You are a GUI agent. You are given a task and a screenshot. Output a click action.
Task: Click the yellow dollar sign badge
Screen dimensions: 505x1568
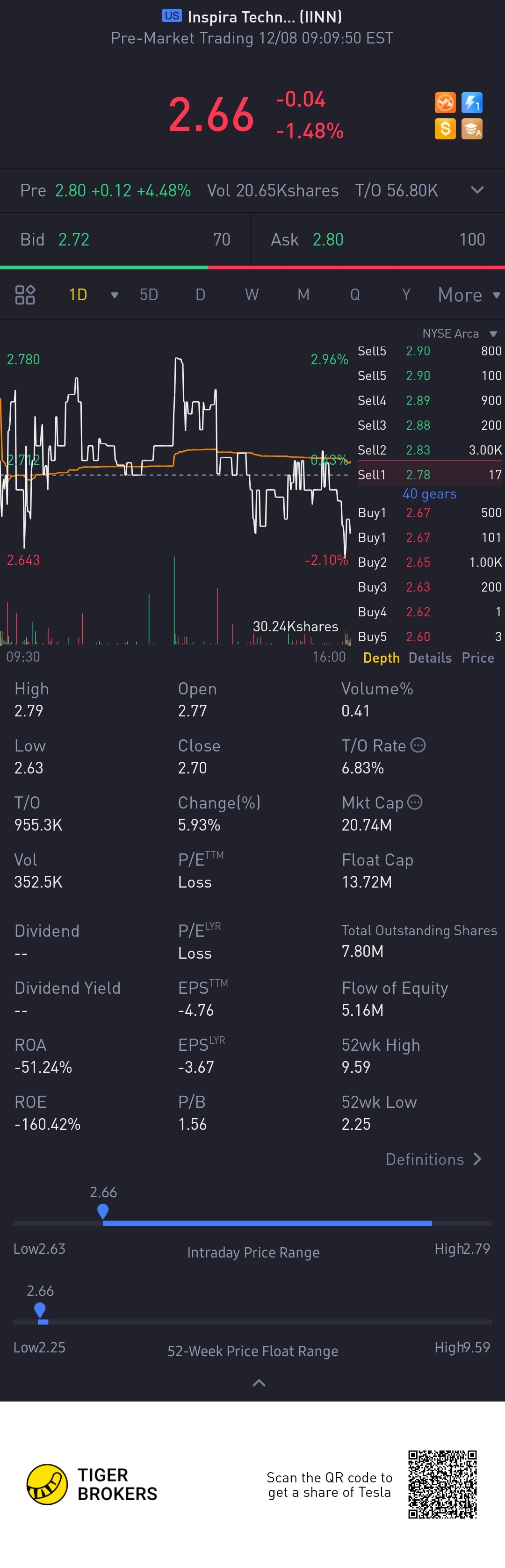(x=445, y=129)
